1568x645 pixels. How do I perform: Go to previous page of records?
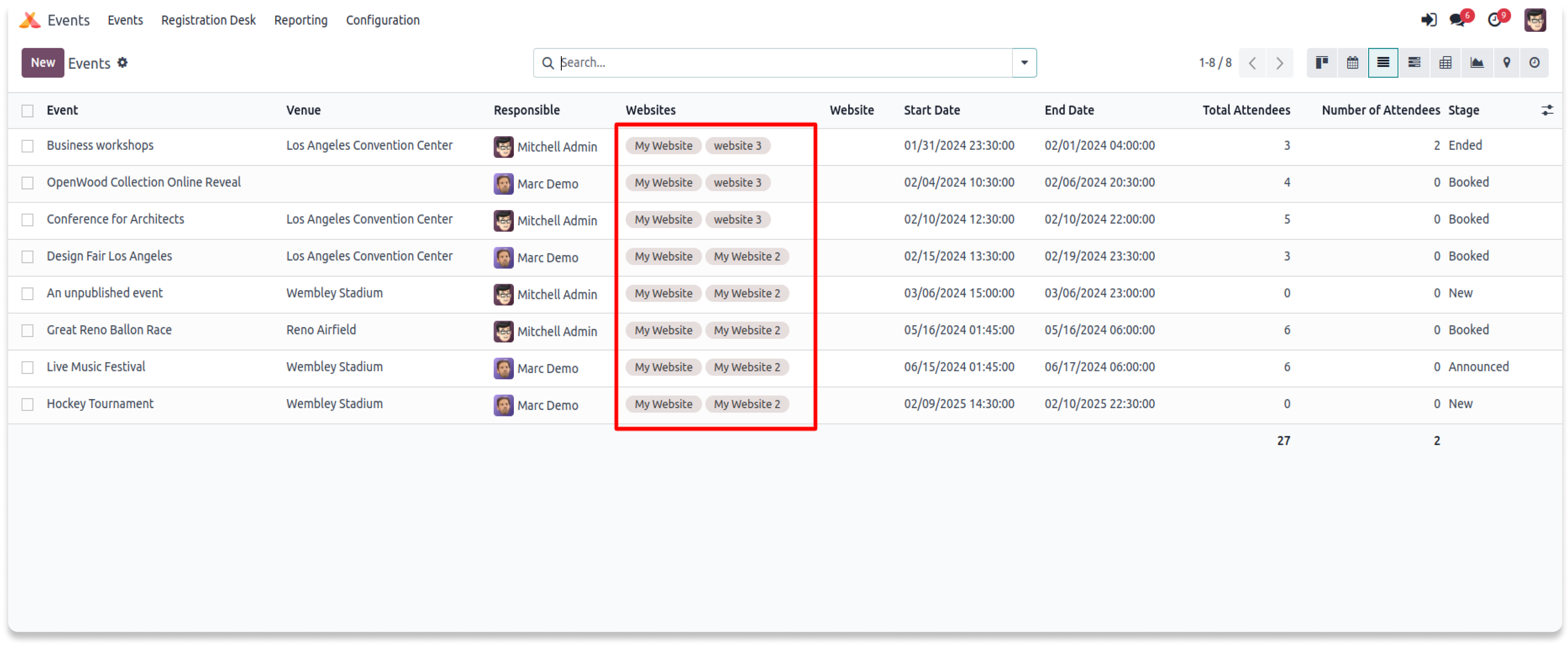click(1252, 63)
